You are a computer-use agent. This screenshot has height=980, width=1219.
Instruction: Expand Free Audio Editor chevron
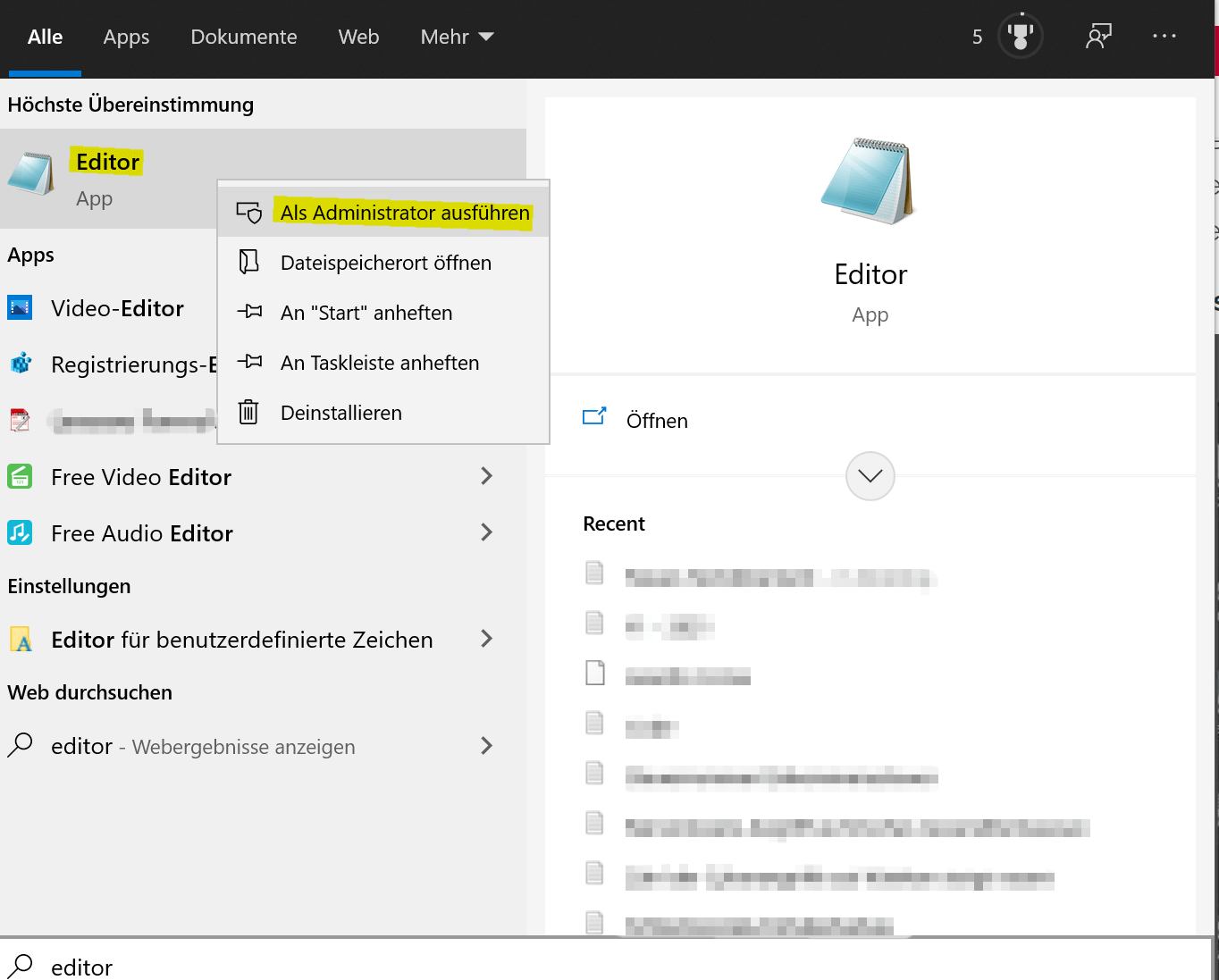click(487, 532)
